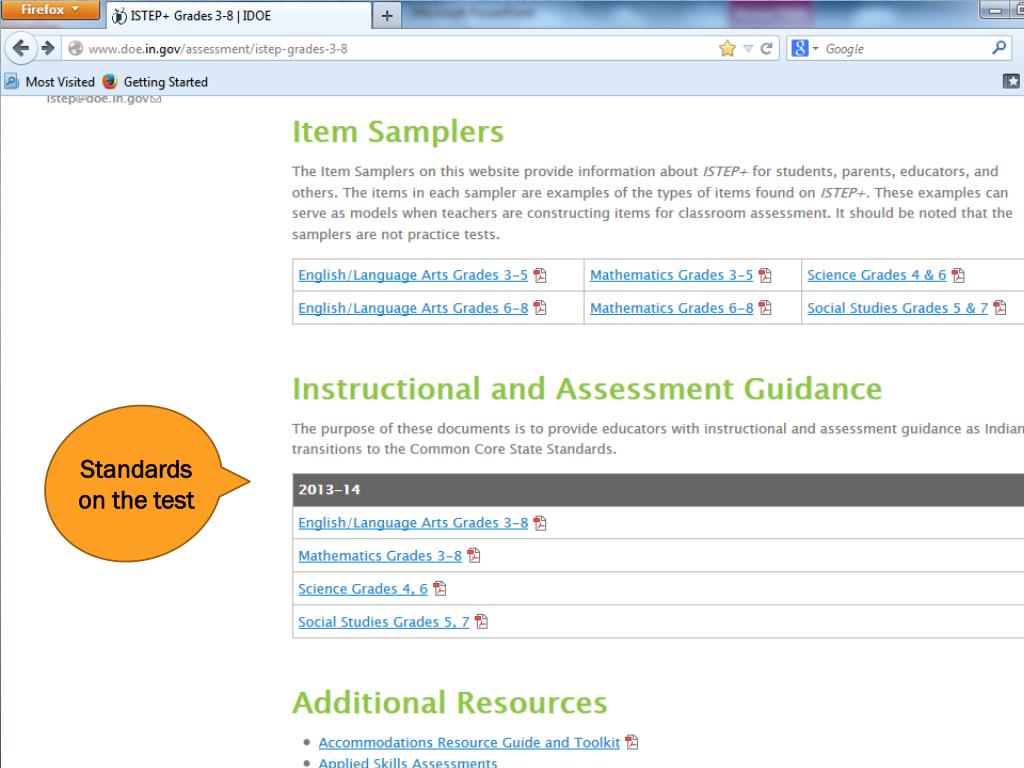The width and height of the screenshot is (1024, 768).
Task: Click the Instructional and Assessment Guidance heading
Action: (587, 389)
